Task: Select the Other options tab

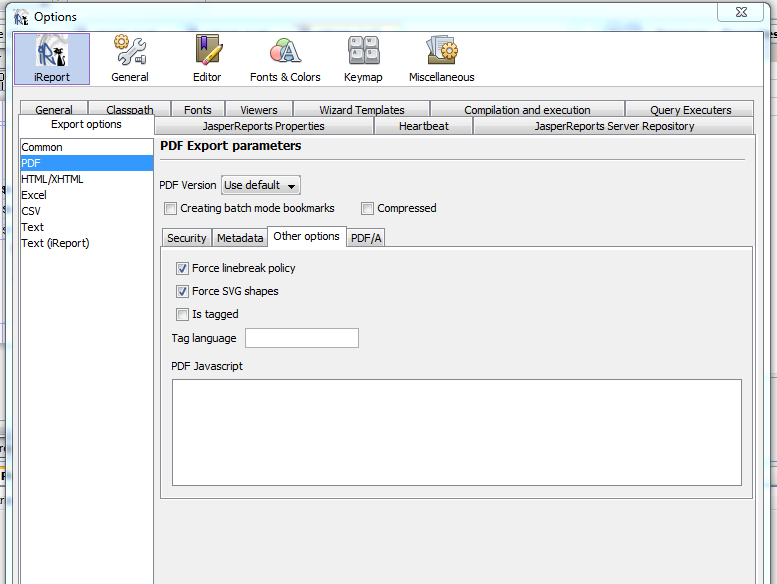Action: click(x=307, y=236)
